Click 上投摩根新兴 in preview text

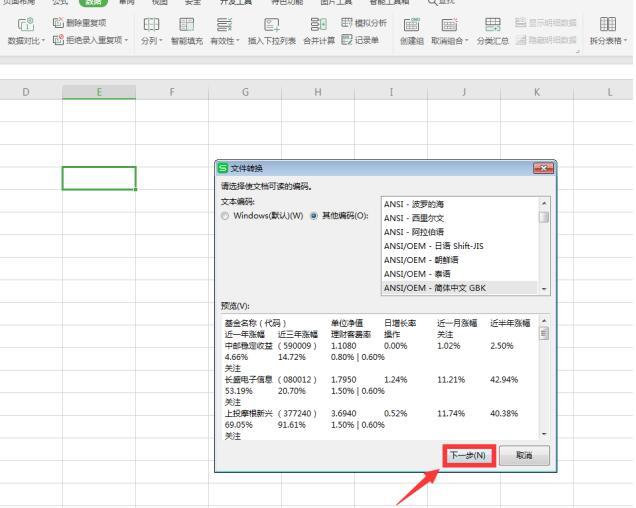tap(249, 413)
